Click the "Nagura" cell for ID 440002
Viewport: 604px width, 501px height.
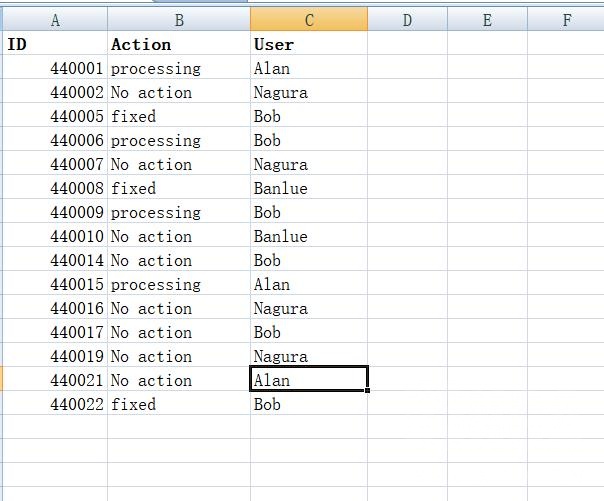[309, 93]
